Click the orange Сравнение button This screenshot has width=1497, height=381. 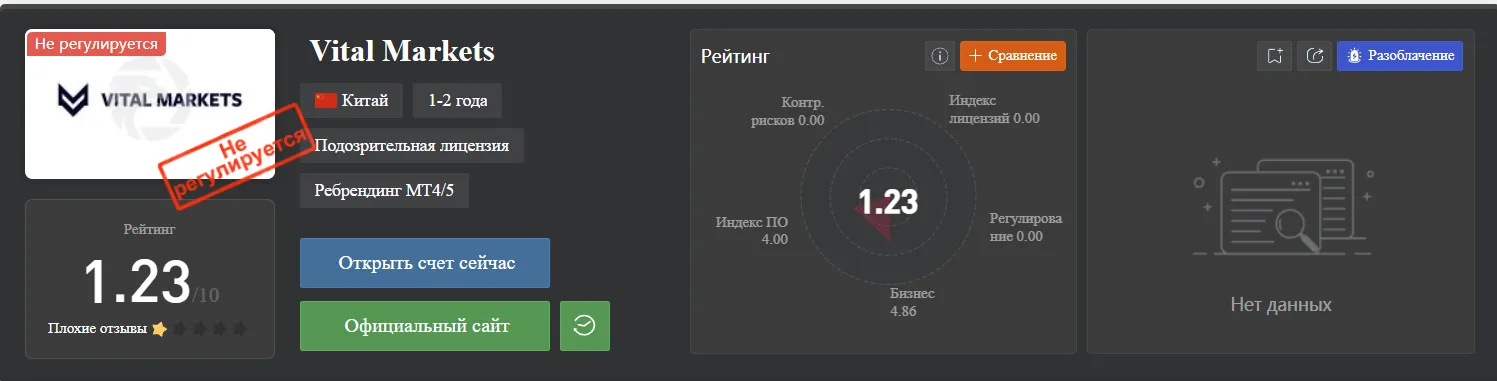tap(1013, 56)
